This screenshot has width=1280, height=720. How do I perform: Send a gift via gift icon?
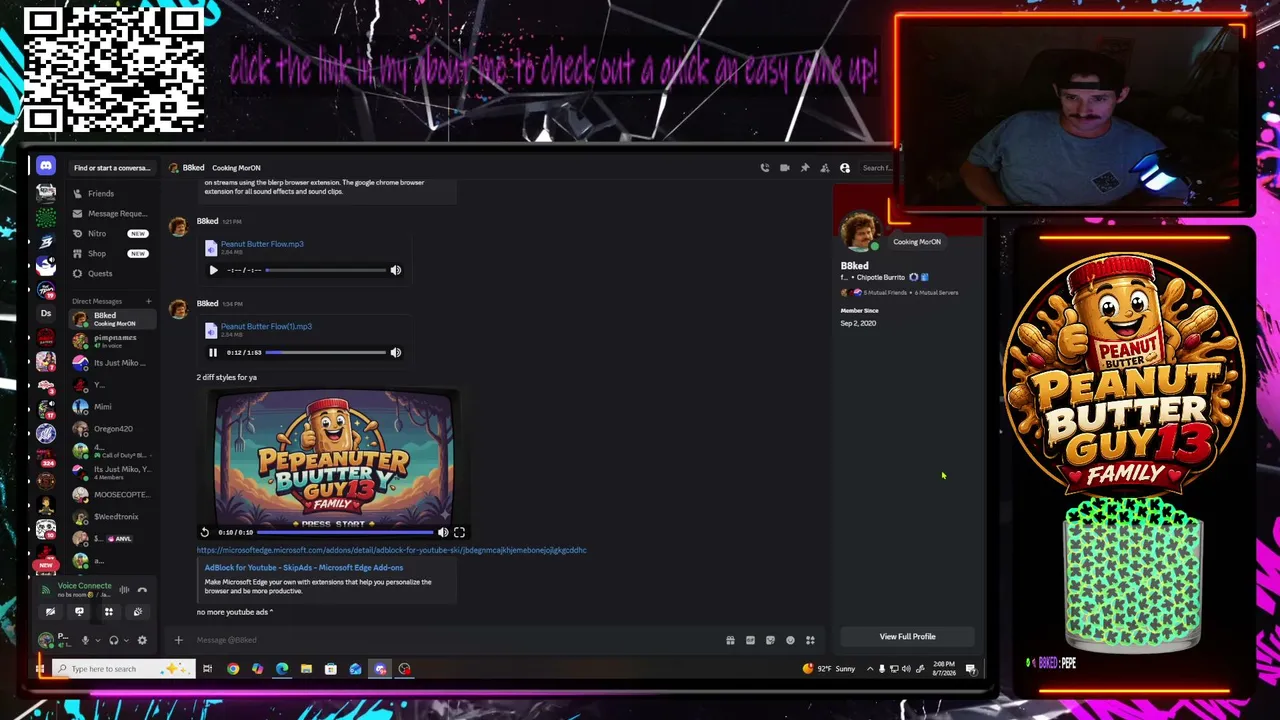(x=730, y=640)
